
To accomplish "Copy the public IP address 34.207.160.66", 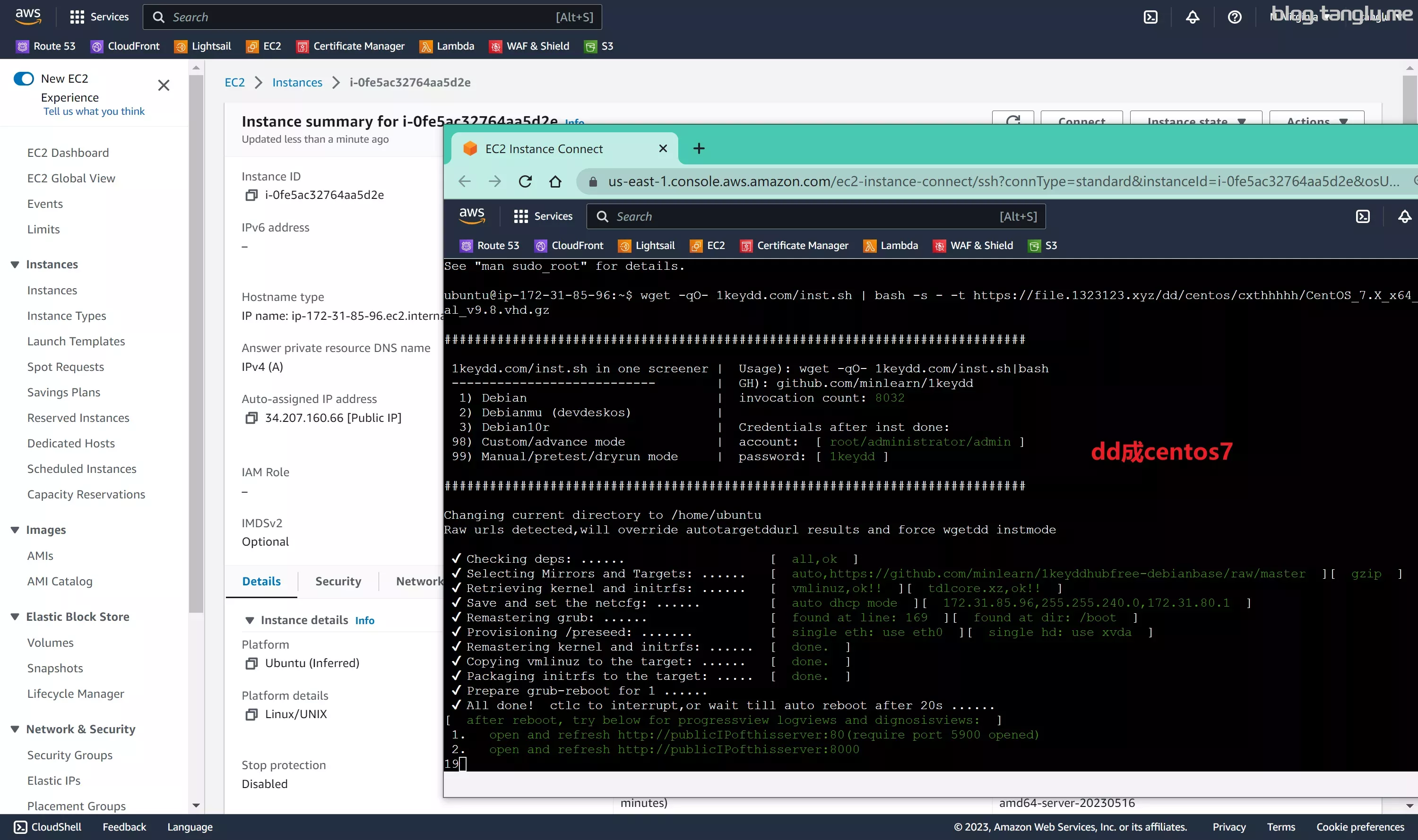I will tap(251, 418).
